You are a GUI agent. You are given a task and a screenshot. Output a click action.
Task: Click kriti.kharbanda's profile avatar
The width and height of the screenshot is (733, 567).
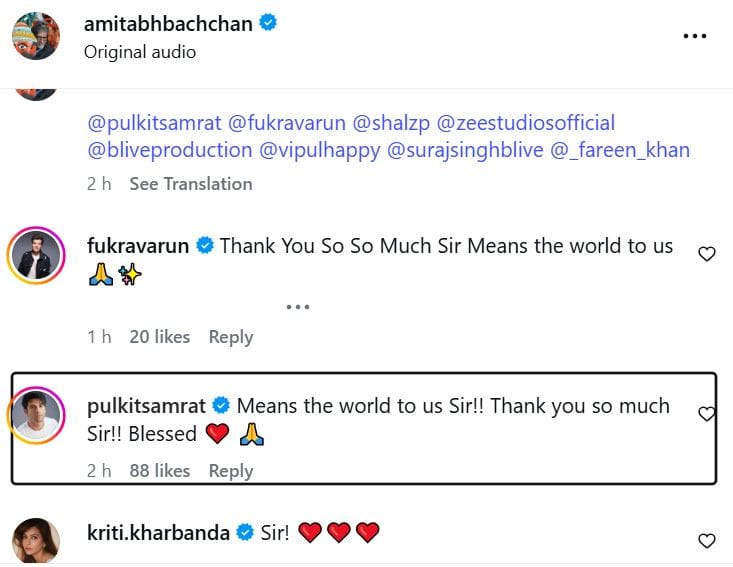[x=36, y=543]
